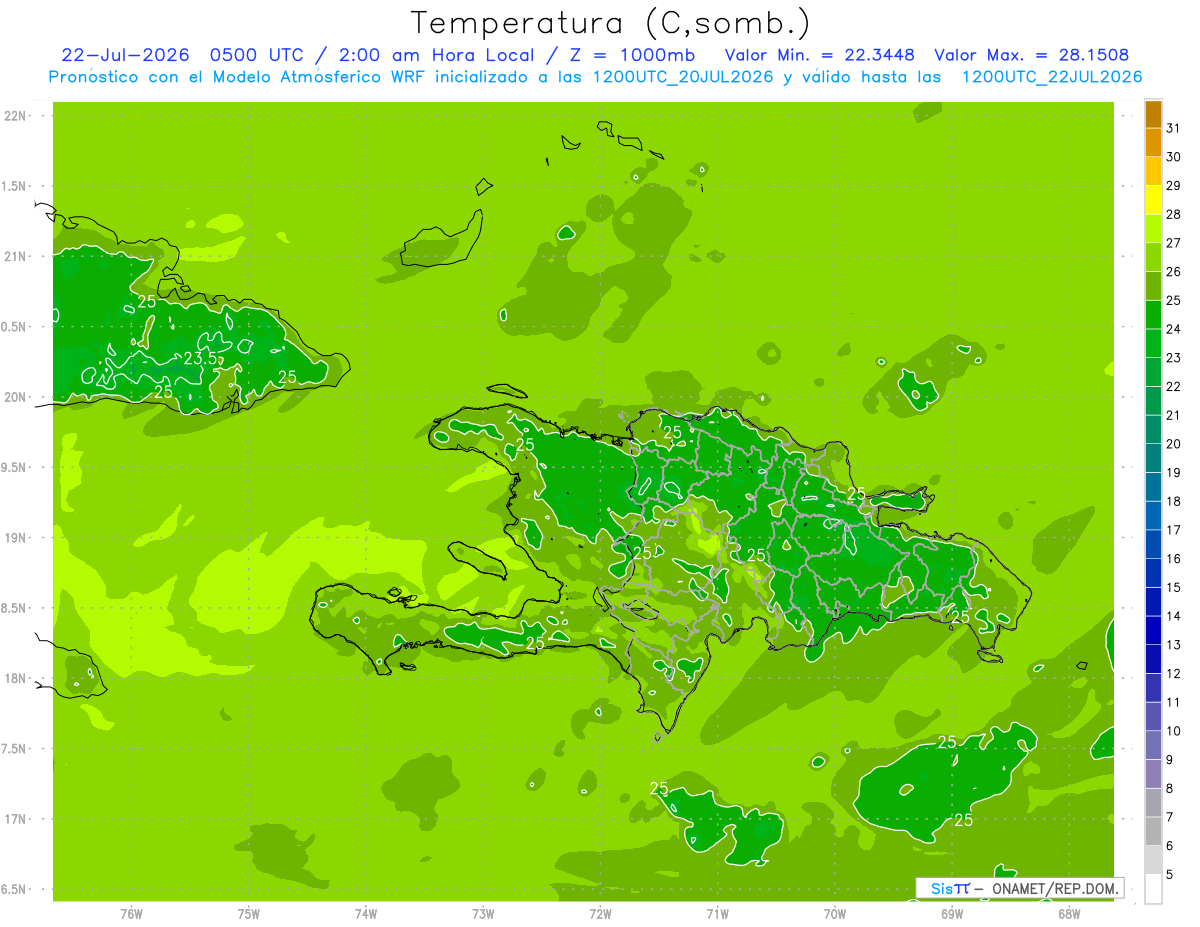Click the "74W" longitude axis label
This screenshot has width=1200, height=927.
tap(366, 913)
